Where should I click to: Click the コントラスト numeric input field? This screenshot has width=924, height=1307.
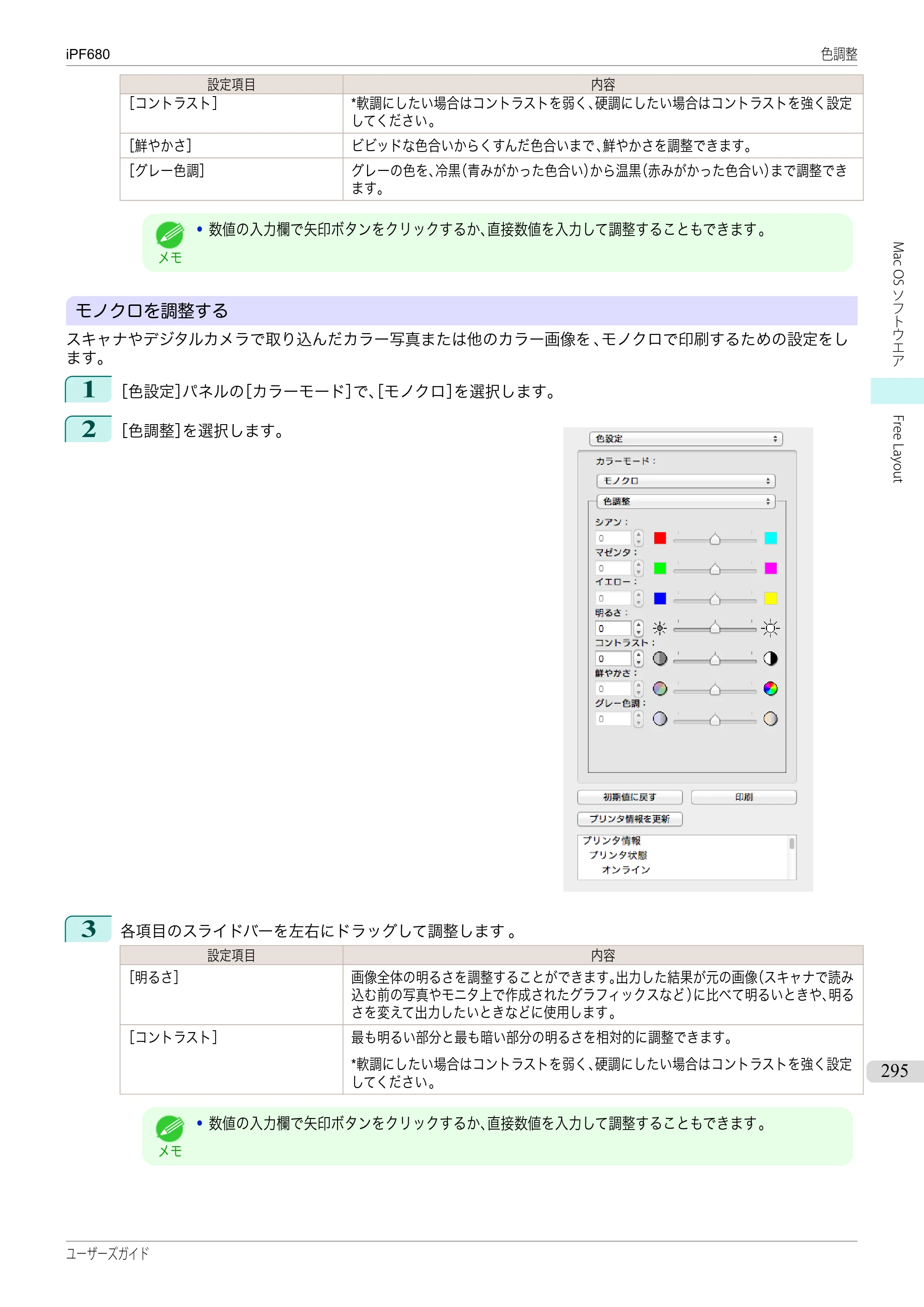coord(613,659)
